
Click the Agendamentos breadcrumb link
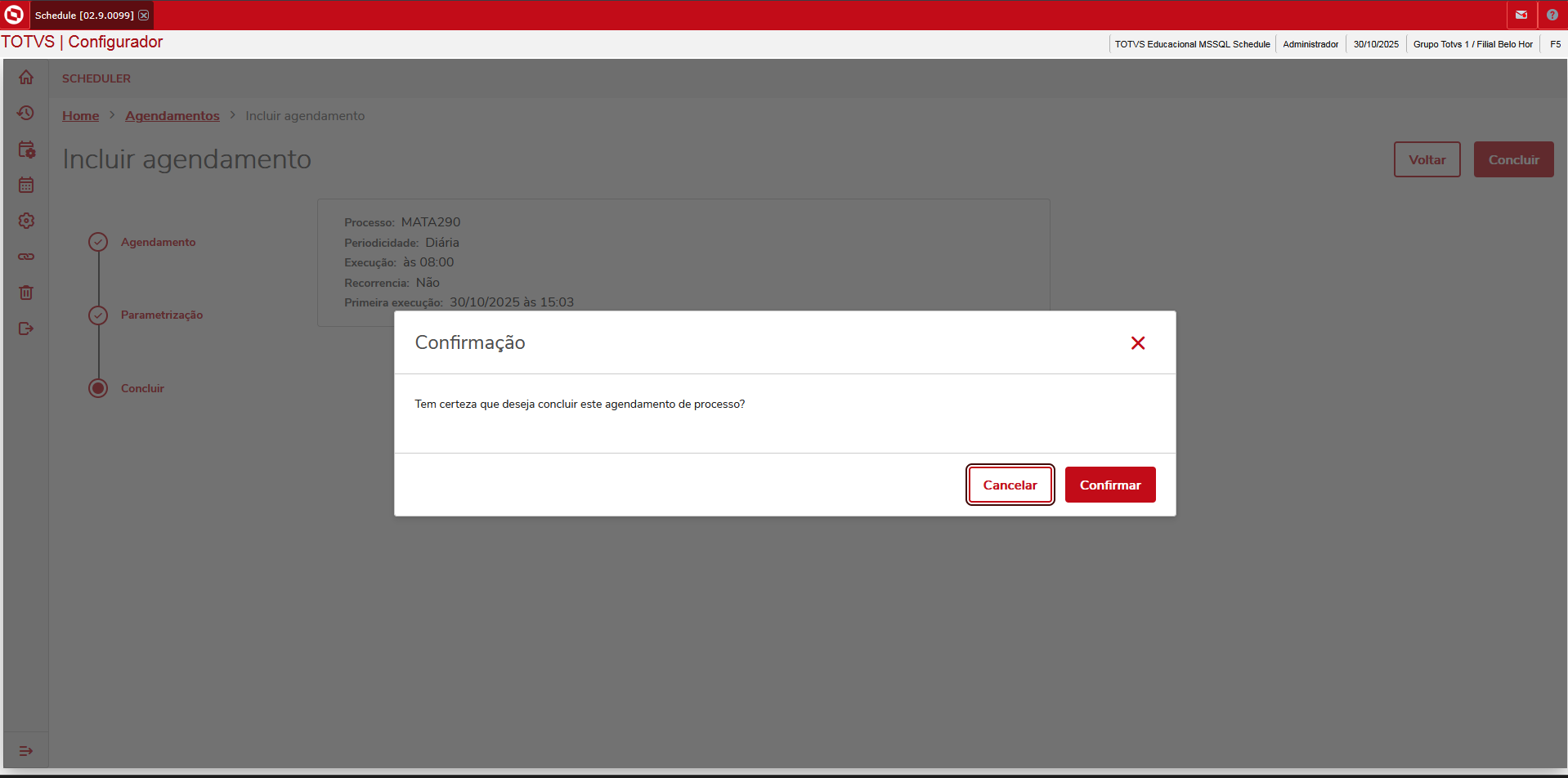click(x=172, y=116)
